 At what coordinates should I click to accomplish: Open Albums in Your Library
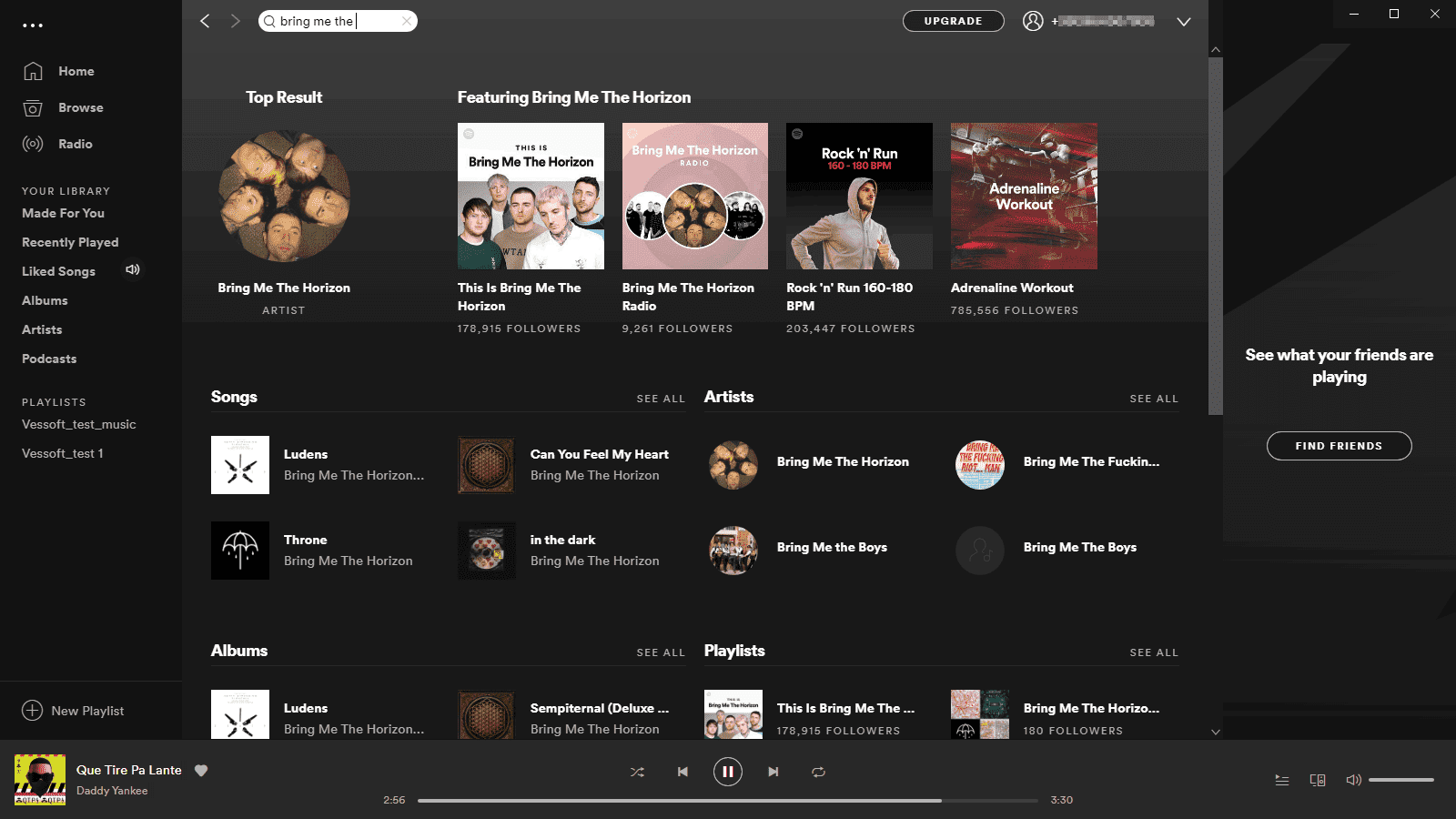[45, 300]
